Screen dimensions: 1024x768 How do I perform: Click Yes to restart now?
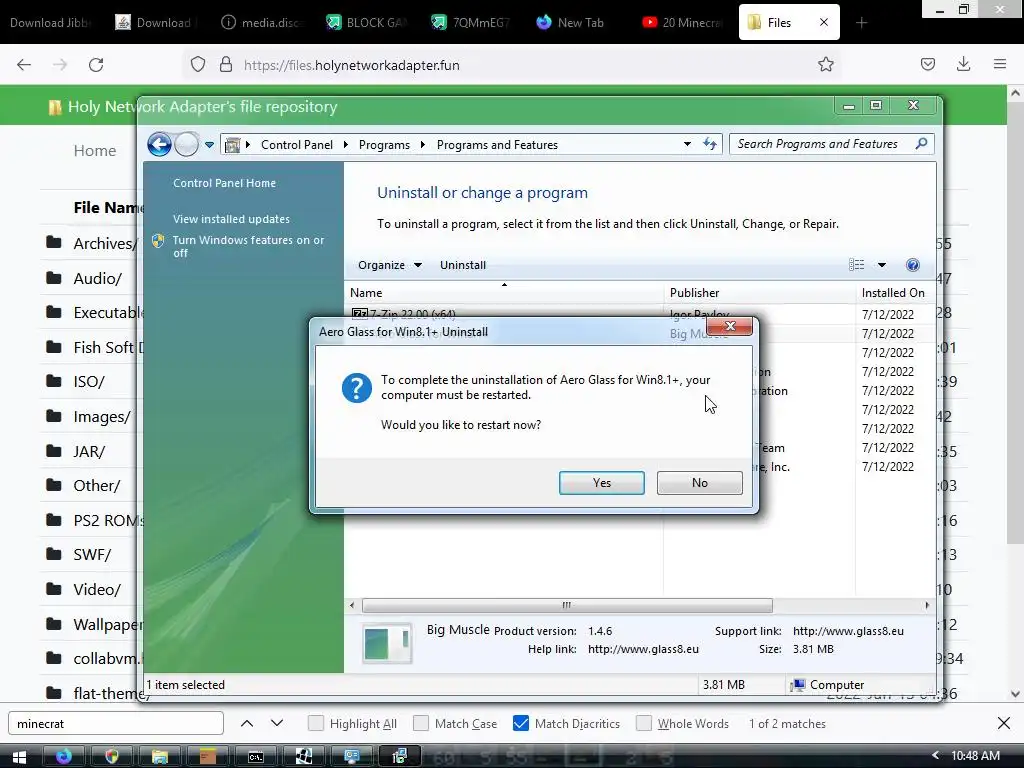pos(601,483)
